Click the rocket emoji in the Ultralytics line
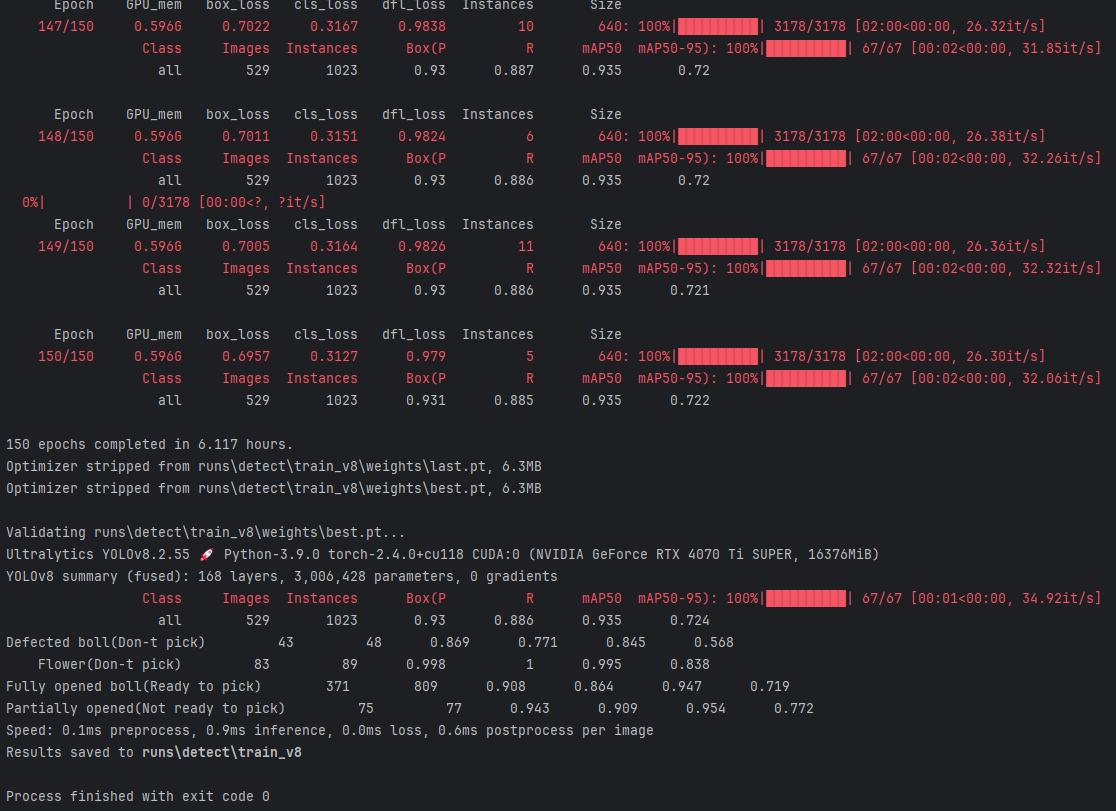This screenshot has width=1116, height=811. (x=206, y=555)
